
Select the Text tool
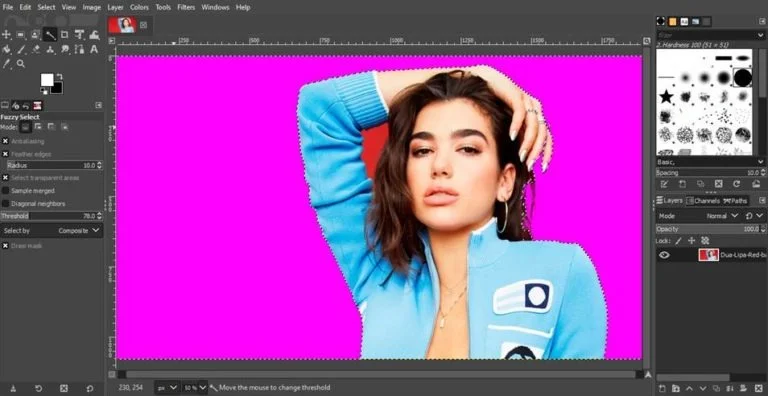pos(94,50)
